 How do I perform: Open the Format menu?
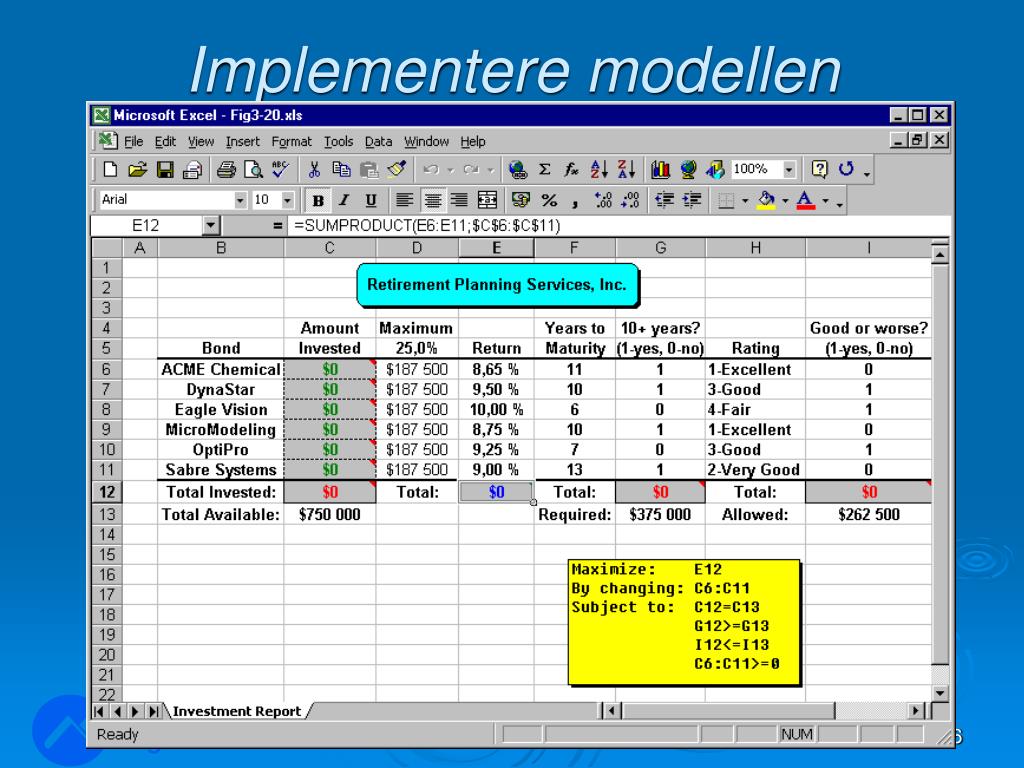pyautogui.click(x=291, y=142)
